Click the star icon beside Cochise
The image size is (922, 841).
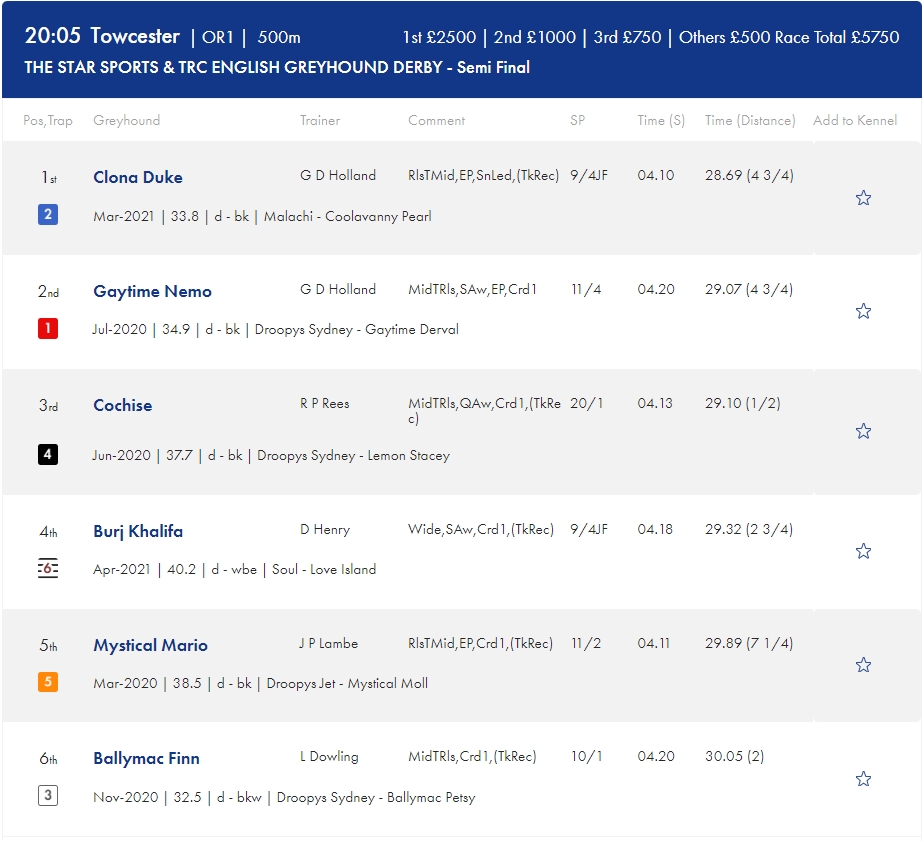pyautogui.click(x=863, y=431)
